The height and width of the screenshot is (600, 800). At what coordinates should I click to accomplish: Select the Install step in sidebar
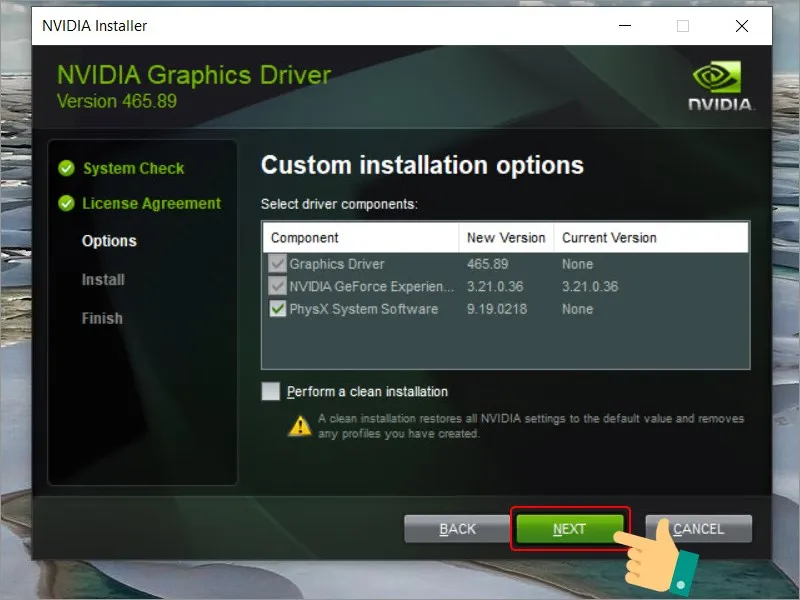tap(103, 280)
